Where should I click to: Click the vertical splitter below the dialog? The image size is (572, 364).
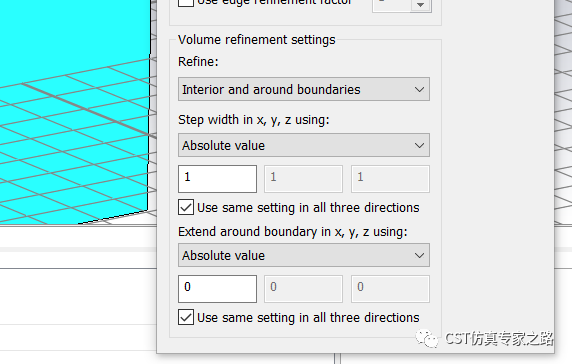pos(337,359)
